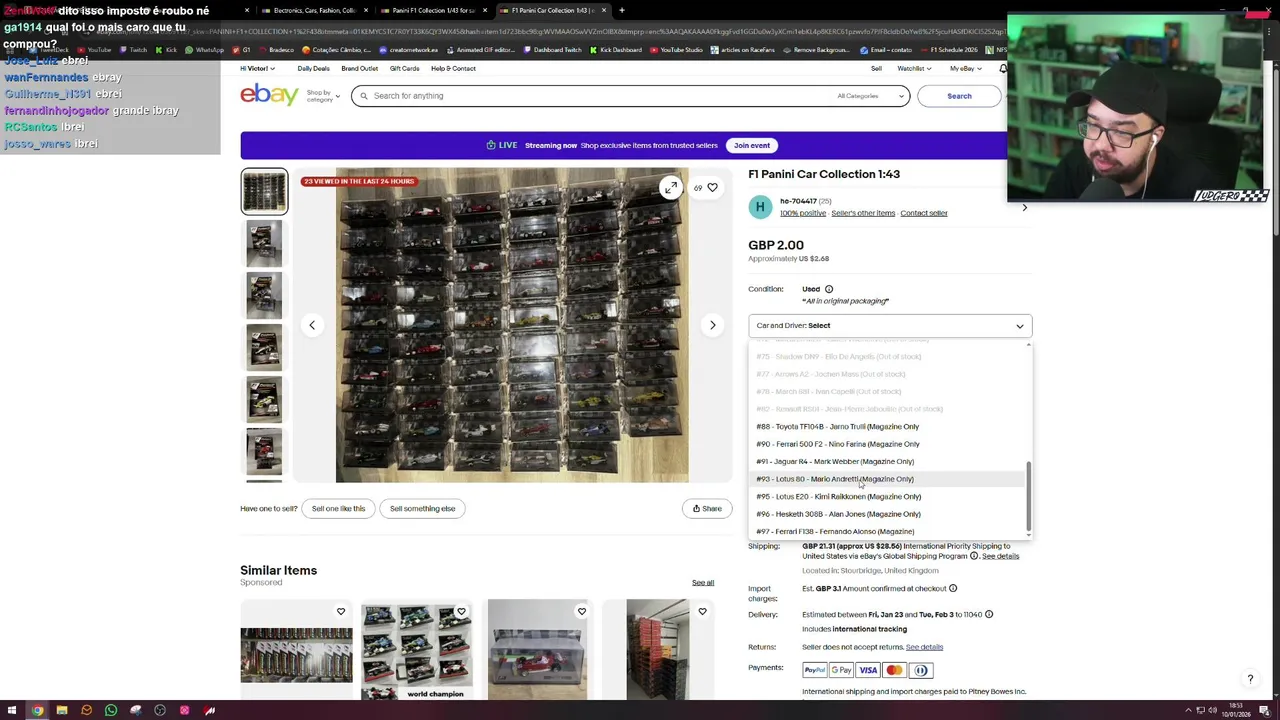Click Google Pay payment icon

841,670
